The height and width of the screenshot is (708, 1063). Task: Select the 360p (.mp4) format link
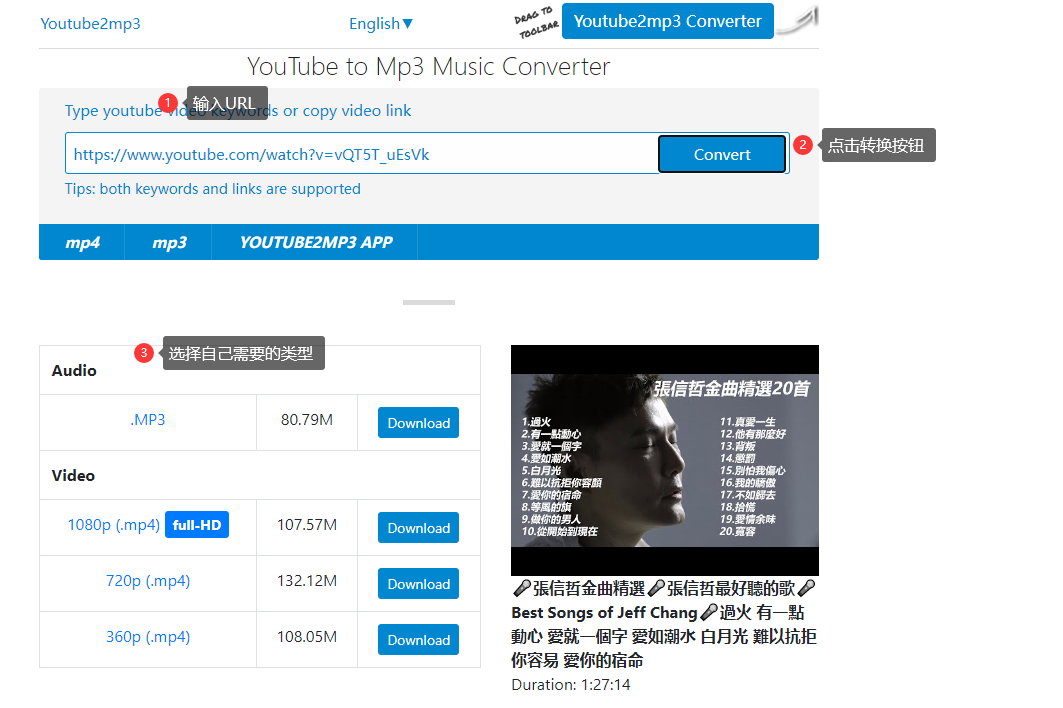click(x=148, y=637)
